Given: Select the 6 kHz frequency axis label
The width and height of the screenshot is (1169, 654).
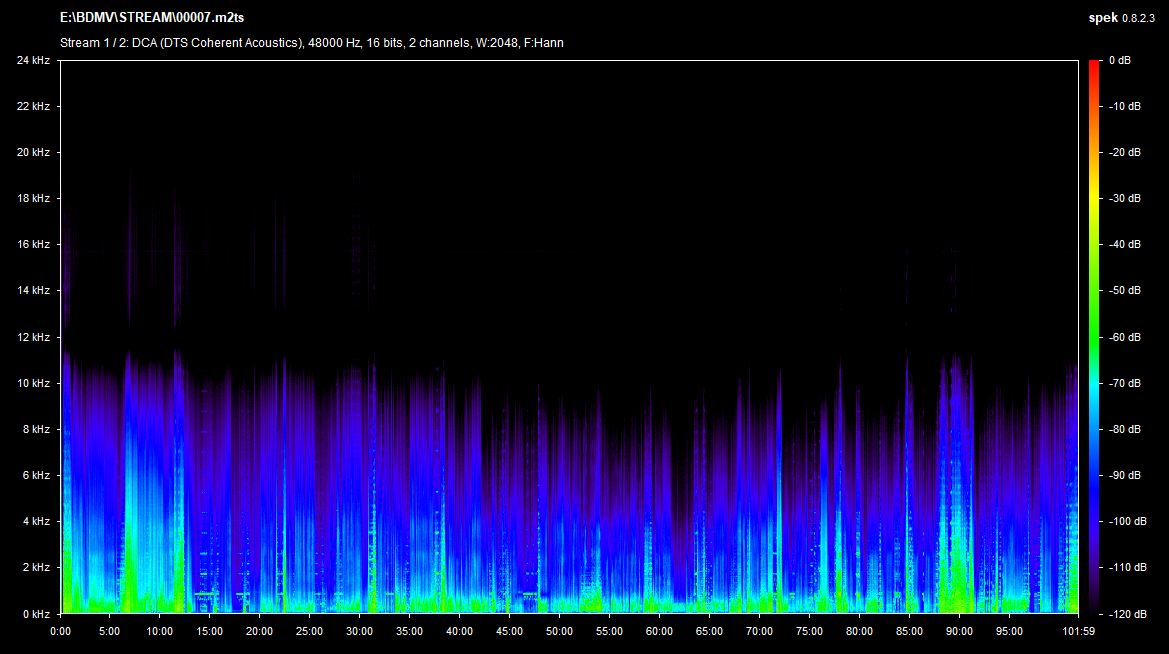Looking at the screenshot, I should tap(35, 475).
